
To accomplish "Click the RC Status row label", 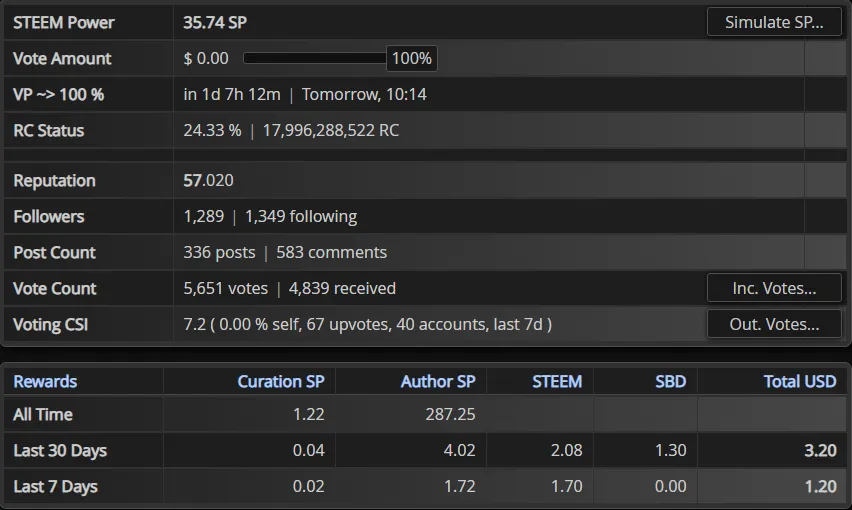I will coord(49,130).
